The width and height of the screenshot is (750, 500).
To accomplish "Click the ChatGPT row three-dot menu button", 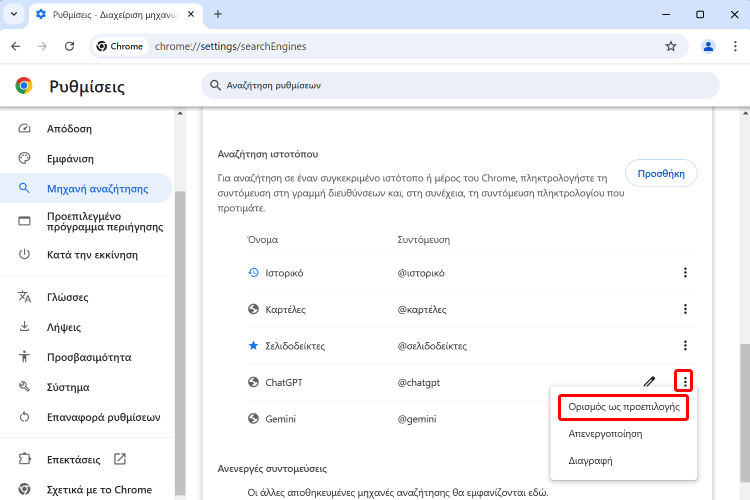I will (685, 381).
